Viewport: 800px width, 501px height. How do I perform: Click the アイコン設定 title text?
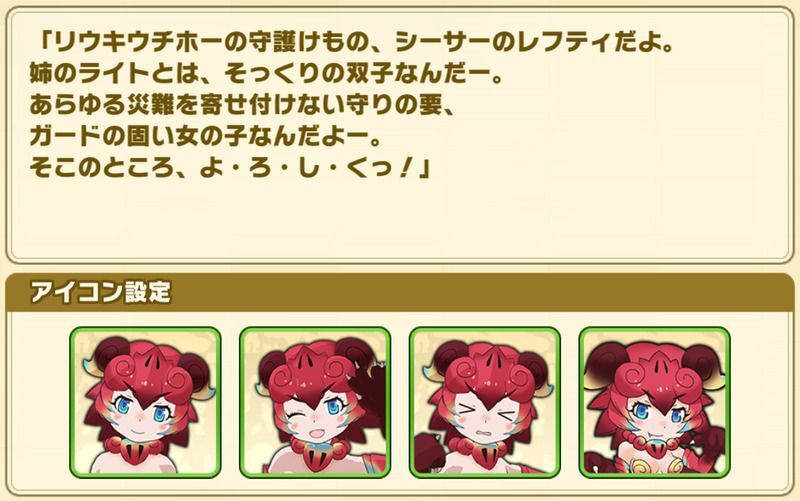pyautogui.click(x=101, y=292)
